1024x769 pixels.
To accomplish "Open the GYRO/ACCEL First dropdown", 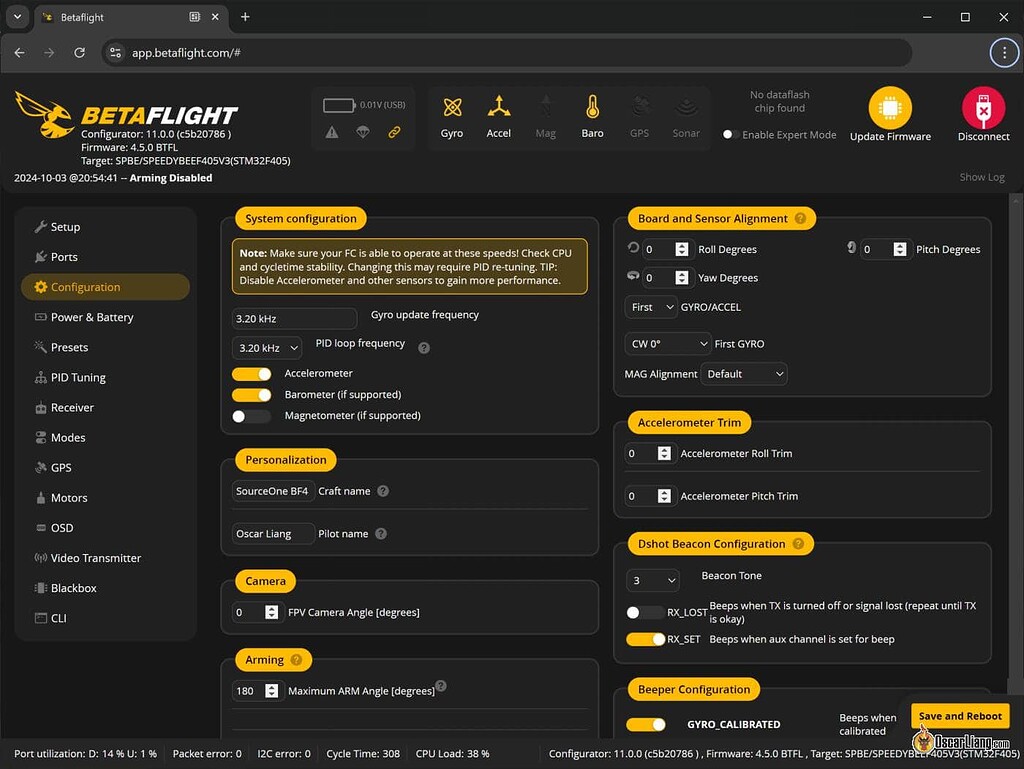I will point(650,307).
